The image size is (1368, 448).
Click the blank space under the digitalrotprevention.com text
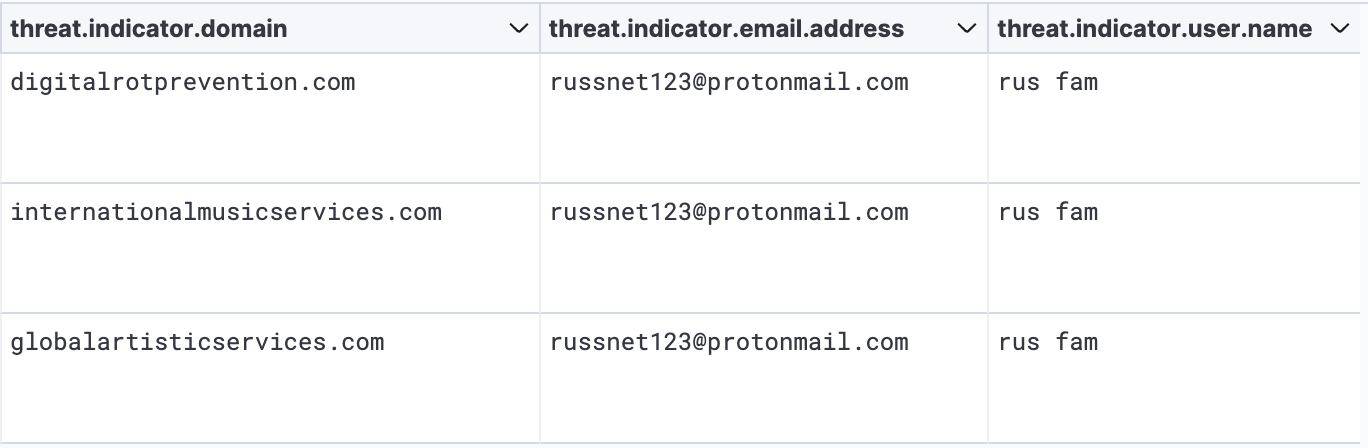click(182, 140)
